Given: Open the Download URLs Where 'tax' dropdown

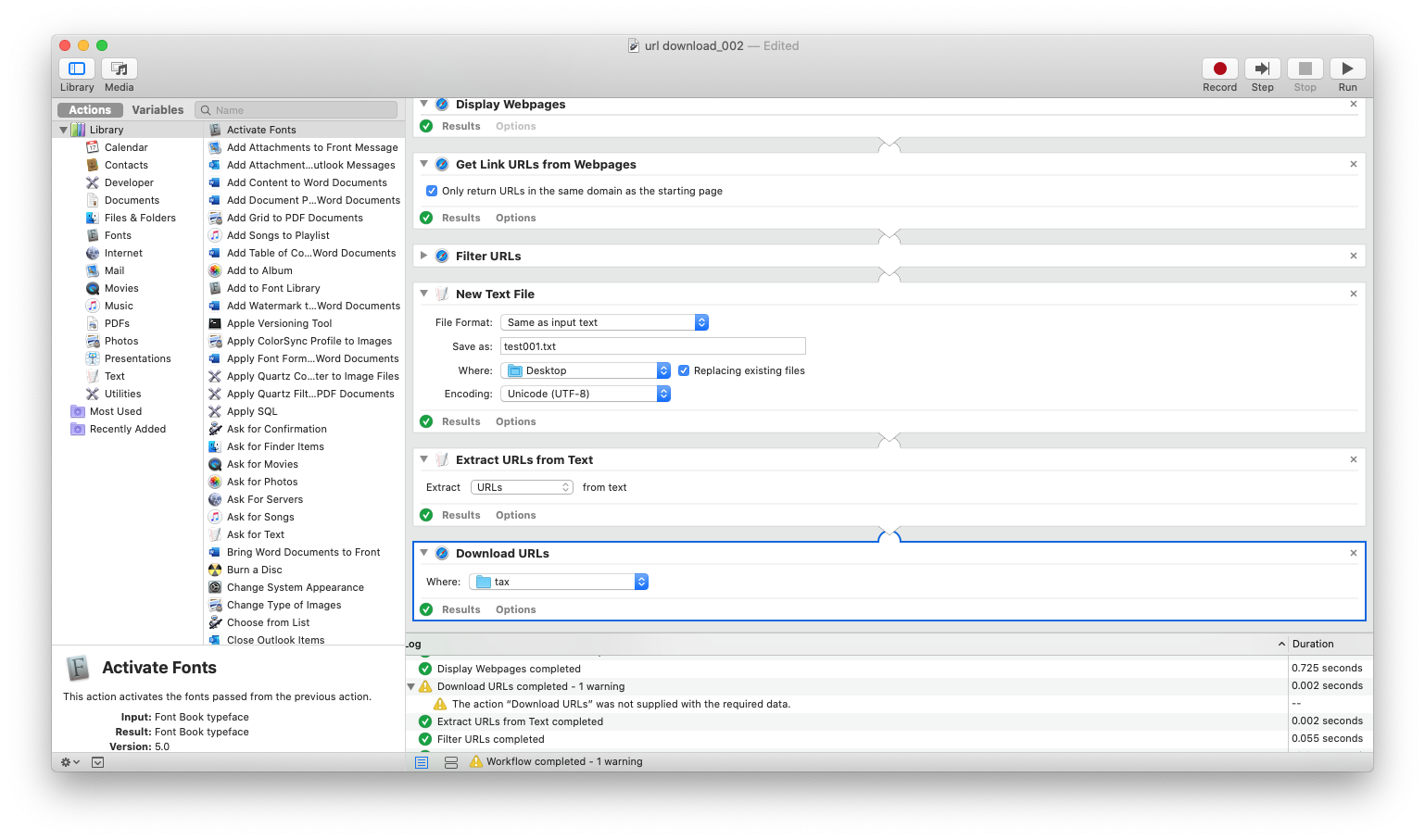Looking at the screenshot, I should click(559, 582).
